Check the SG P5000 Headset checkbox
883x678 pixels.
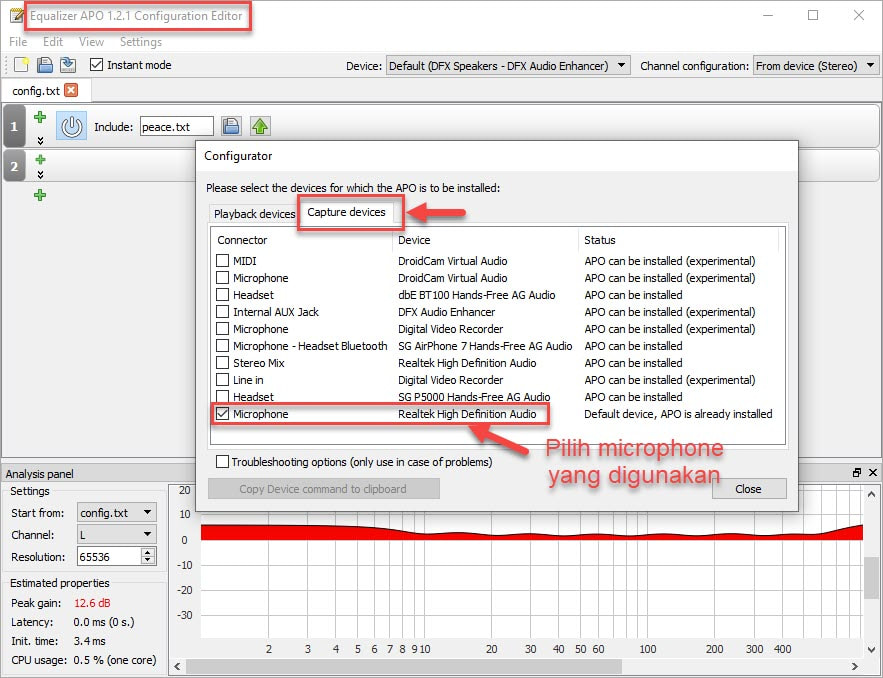[x=222, y=396]
